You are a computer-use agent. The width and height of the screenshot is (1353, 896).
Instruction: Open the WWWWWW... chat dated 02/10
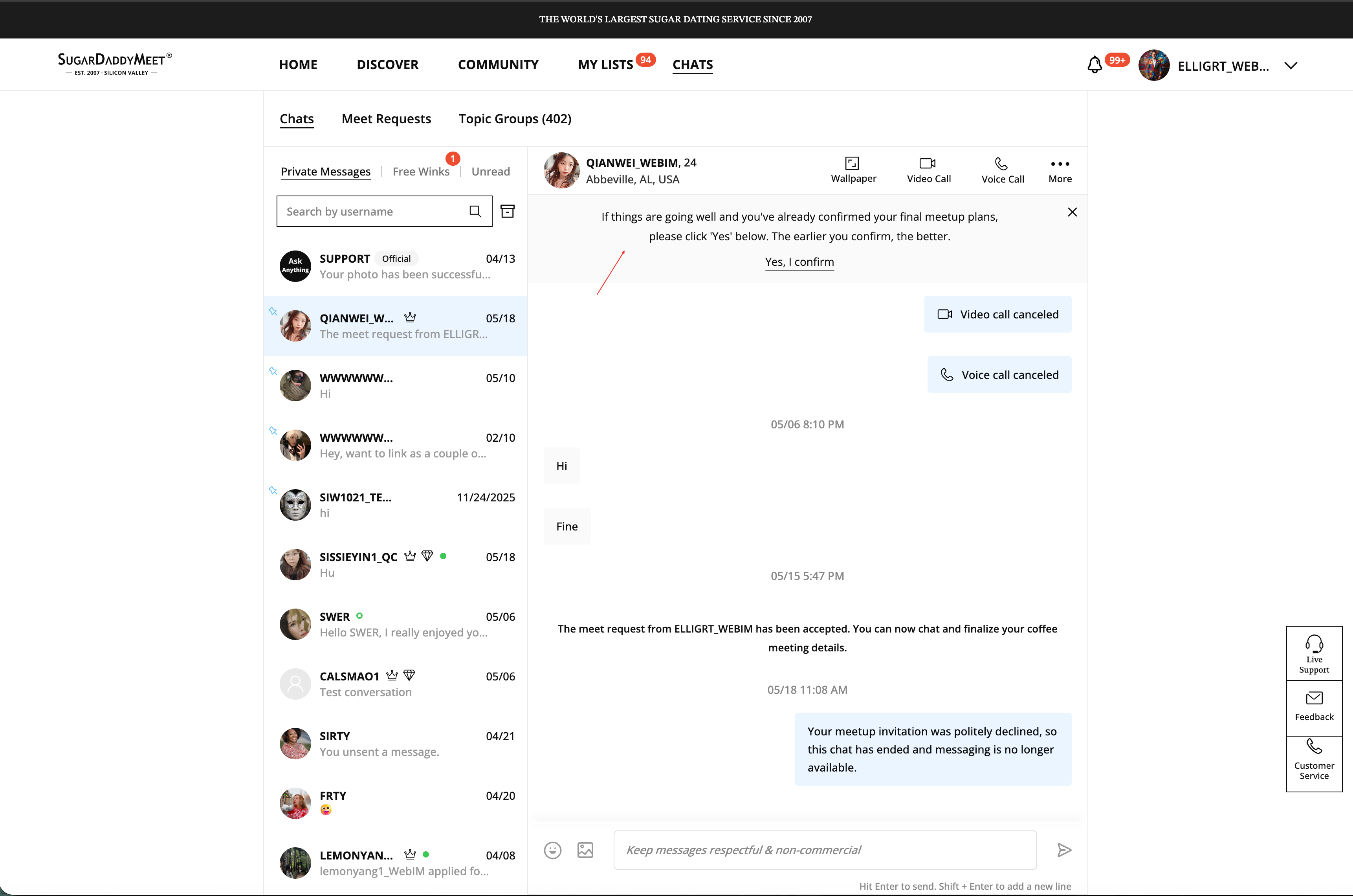point(396,445)
